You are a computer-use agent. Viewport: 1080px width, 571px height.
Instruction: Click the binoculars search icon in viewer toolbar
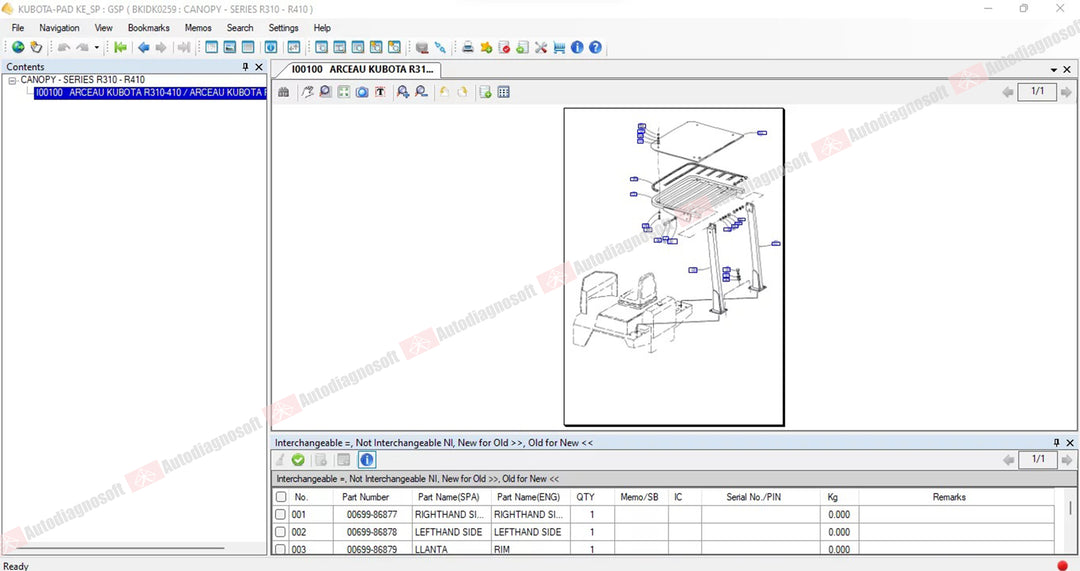point(283,92)
